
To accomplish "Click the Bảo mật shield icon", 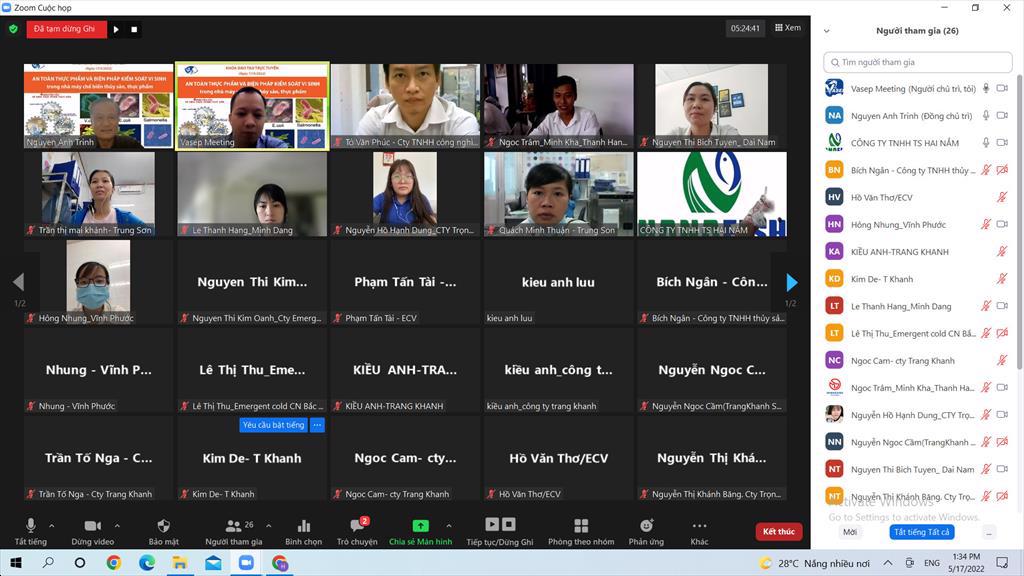I will coord(163,526).
